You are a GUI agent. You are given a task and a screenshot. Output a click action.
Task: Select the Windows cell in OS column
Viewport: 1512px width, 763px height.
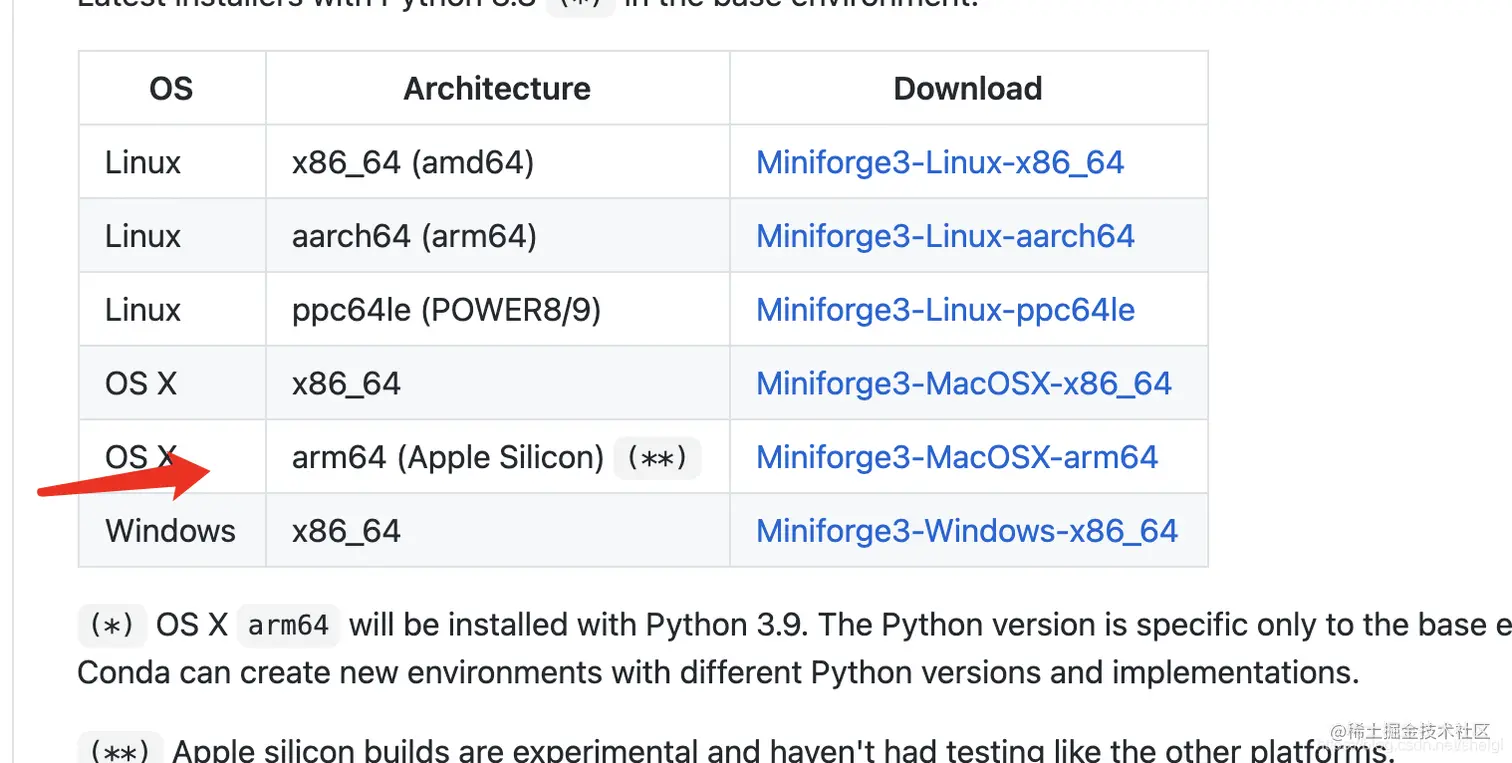coord(170,531)
